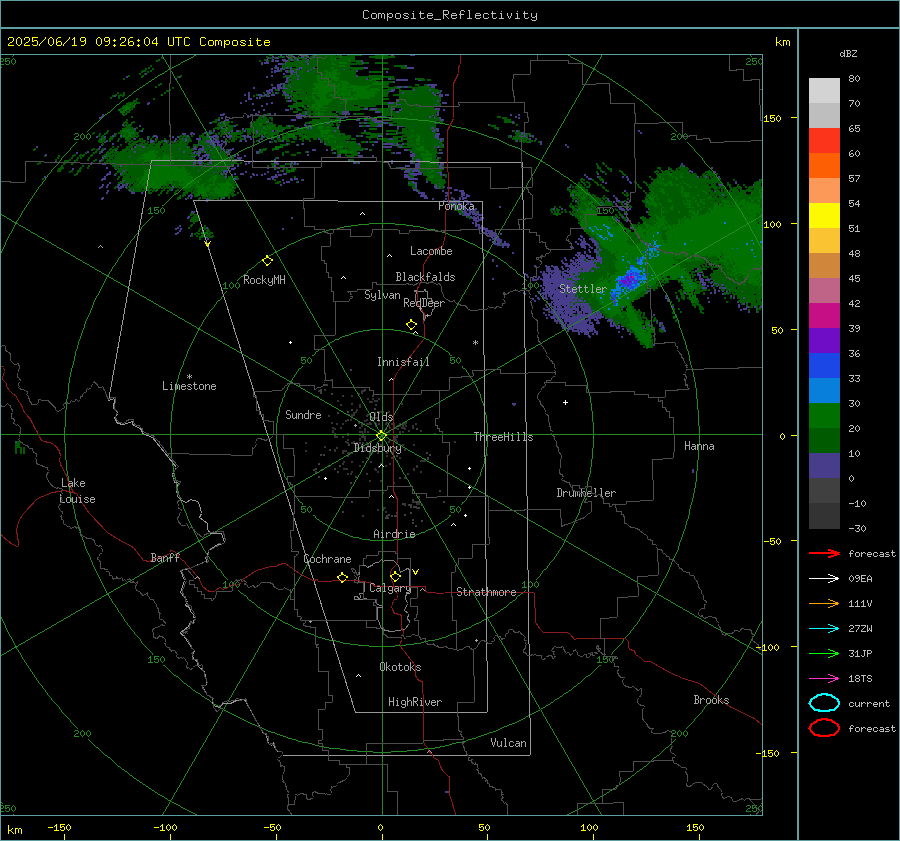Click the Vulcan city label

[x=508, y=743]
